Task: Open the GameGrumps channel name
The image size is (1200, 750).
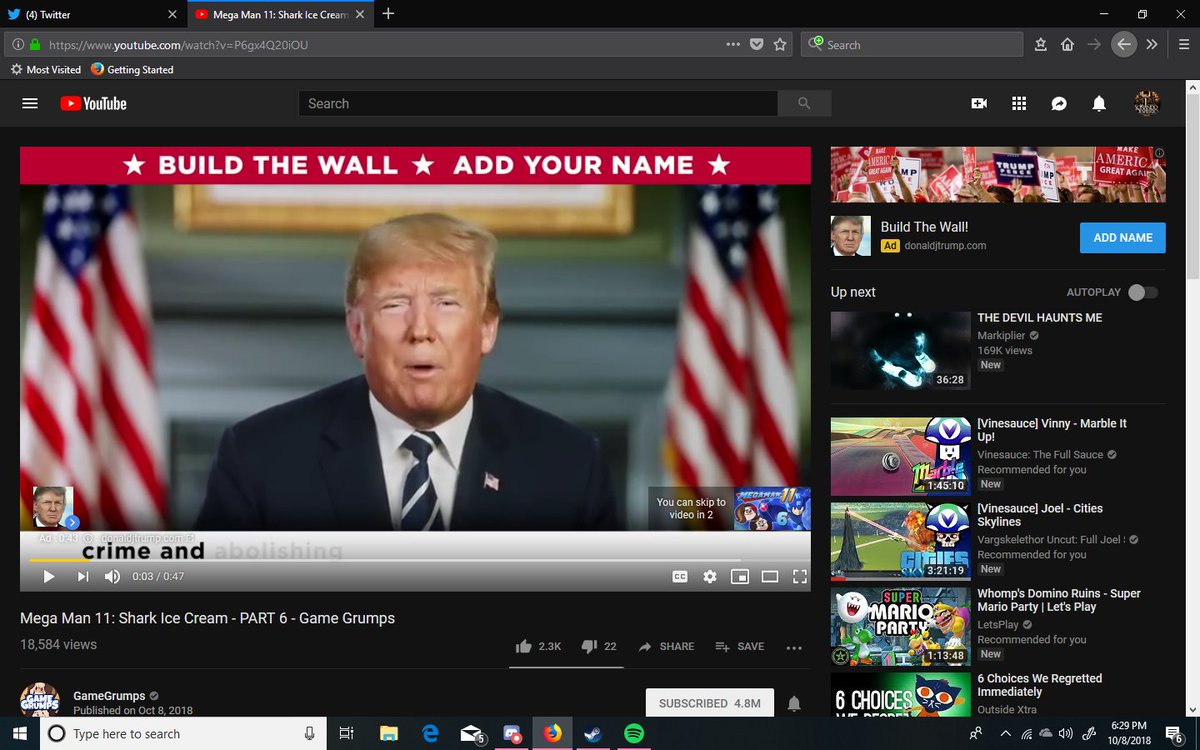Action: (x=109, y=696)
